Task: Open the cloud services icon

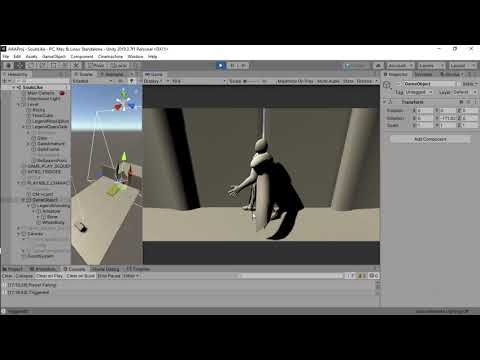Action: [378, 66]
